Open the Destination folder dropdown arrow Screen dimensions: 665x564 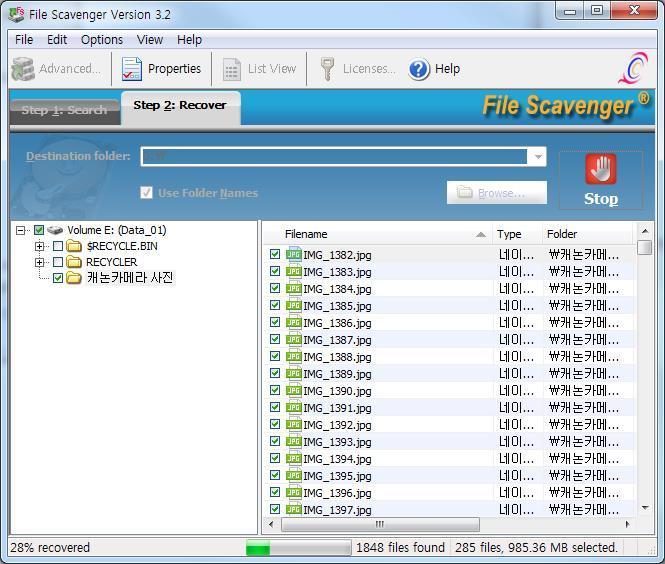click(538, 157)
